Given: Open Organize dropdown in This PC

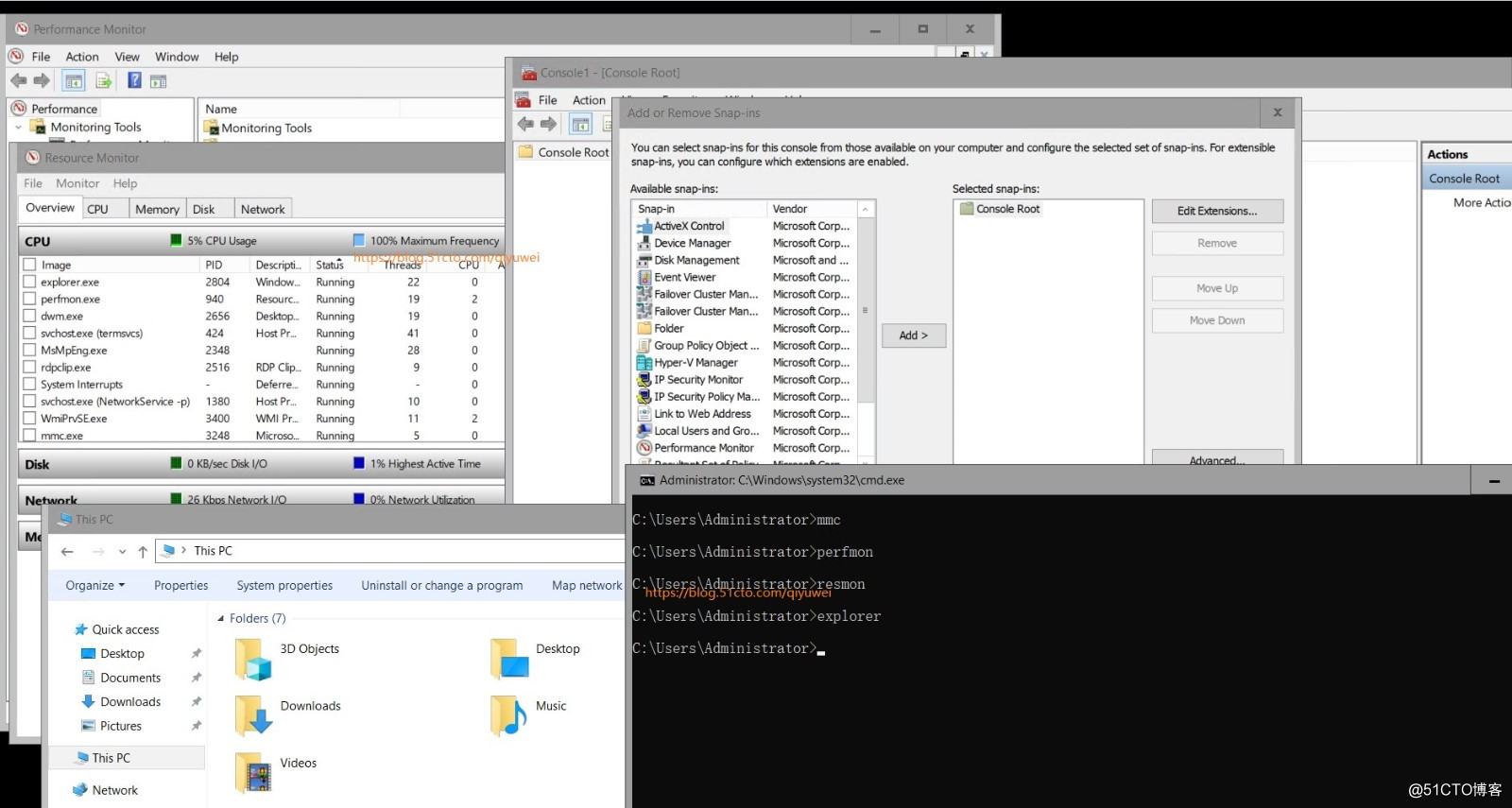Looking at the screenshot, I should tap(94, 586).
